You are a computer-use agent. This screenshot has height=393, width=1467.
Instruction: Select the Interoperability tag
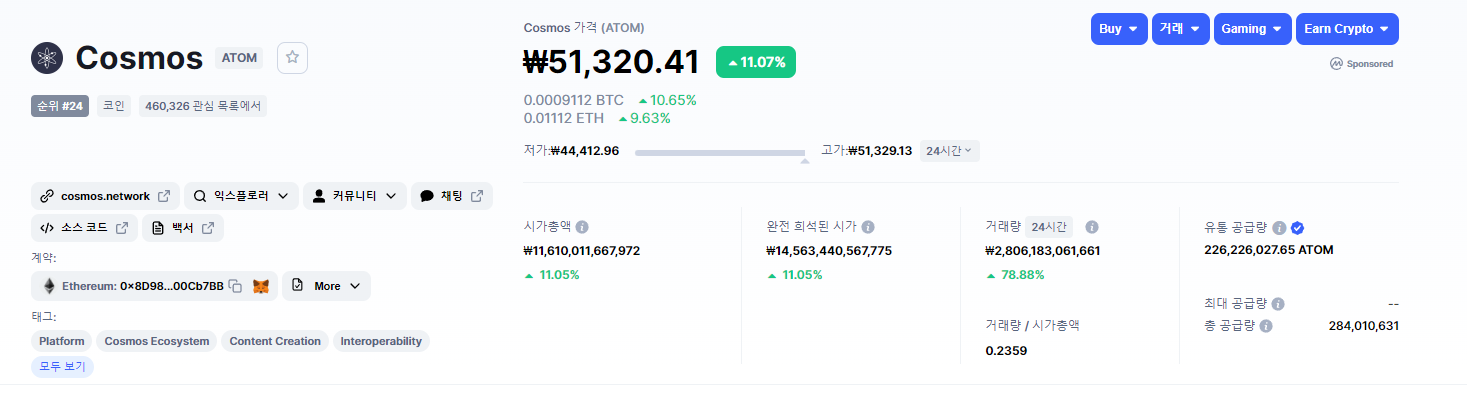(x=381, y=341)
